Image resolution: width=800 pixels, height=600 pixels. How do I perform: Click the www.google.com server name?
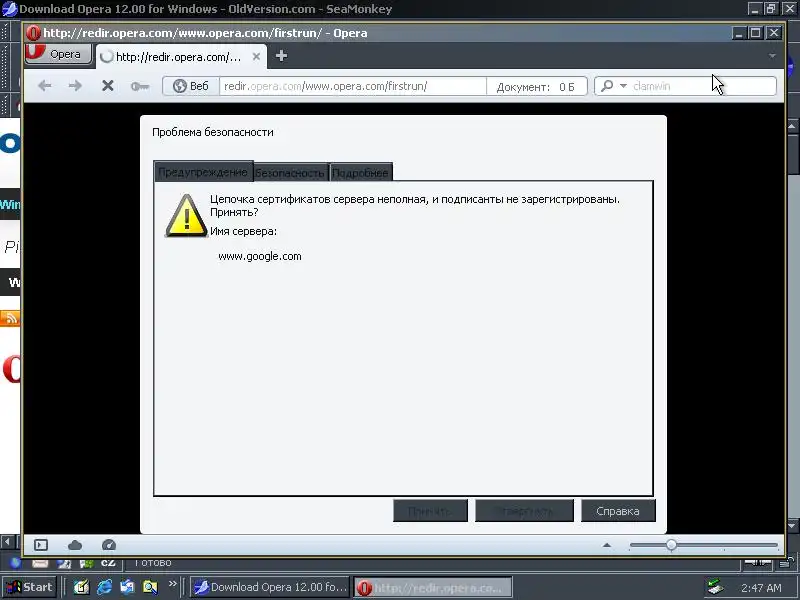coord(260,256)
